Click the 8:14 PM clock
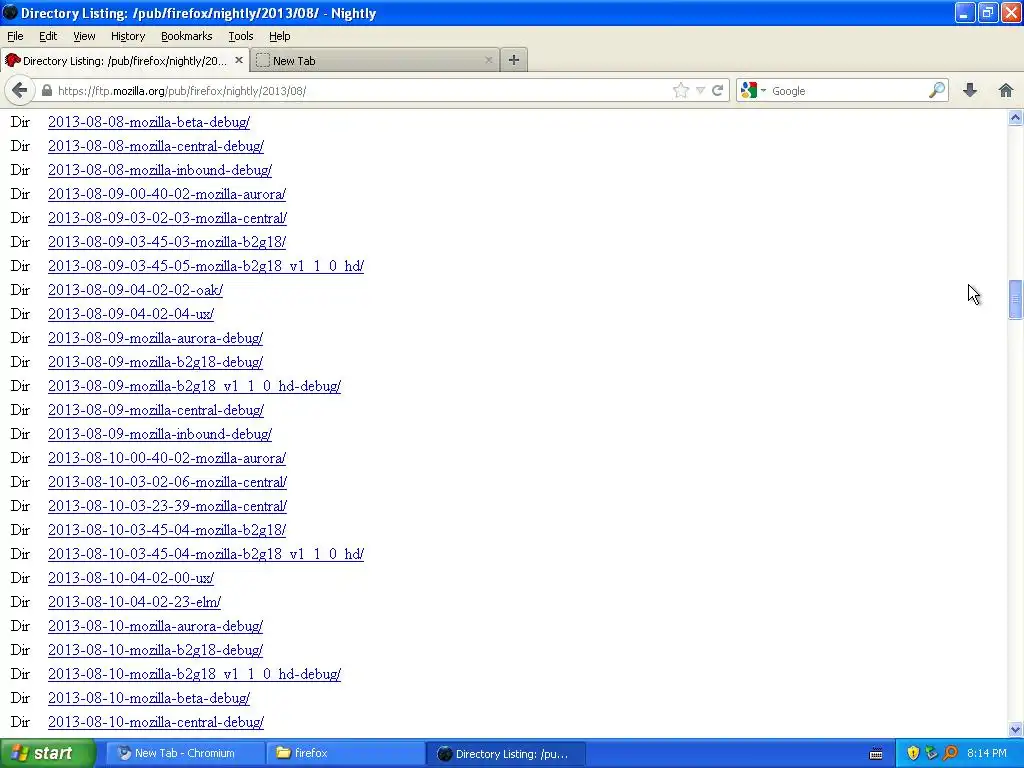Screen dimensions: 1024x768 pyautogui.click(x=987, y=754)
